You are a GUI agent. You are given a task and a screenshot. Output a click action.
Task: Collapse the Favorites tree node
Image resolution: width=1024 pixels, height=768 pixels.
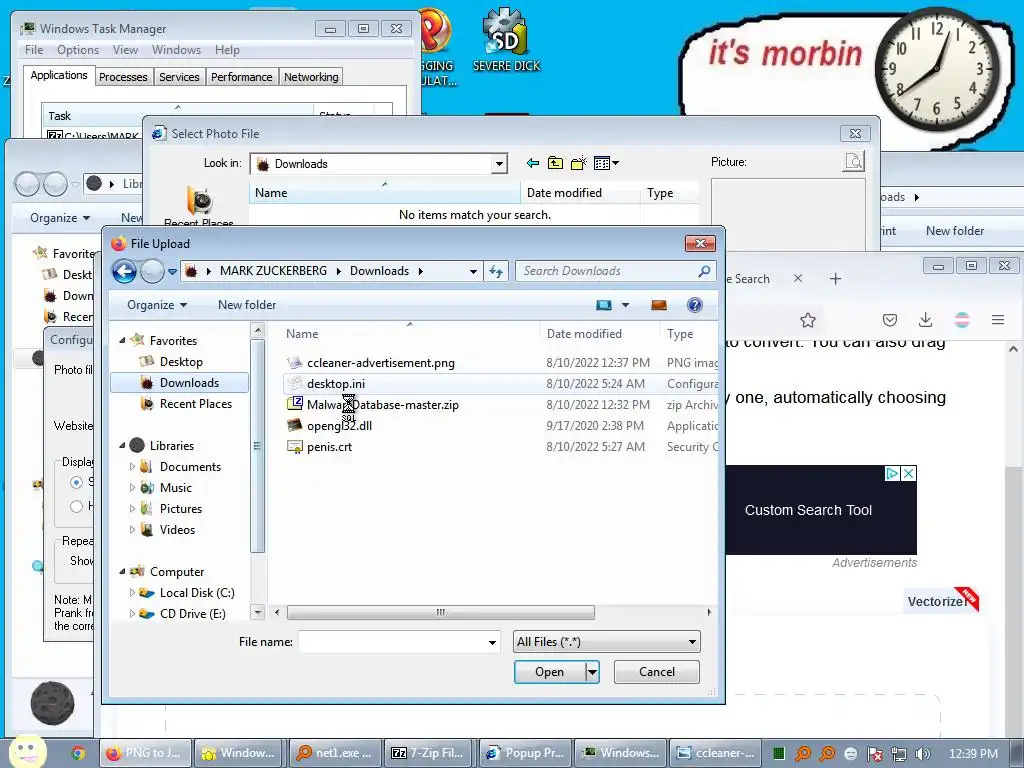(x=122, y=340)
